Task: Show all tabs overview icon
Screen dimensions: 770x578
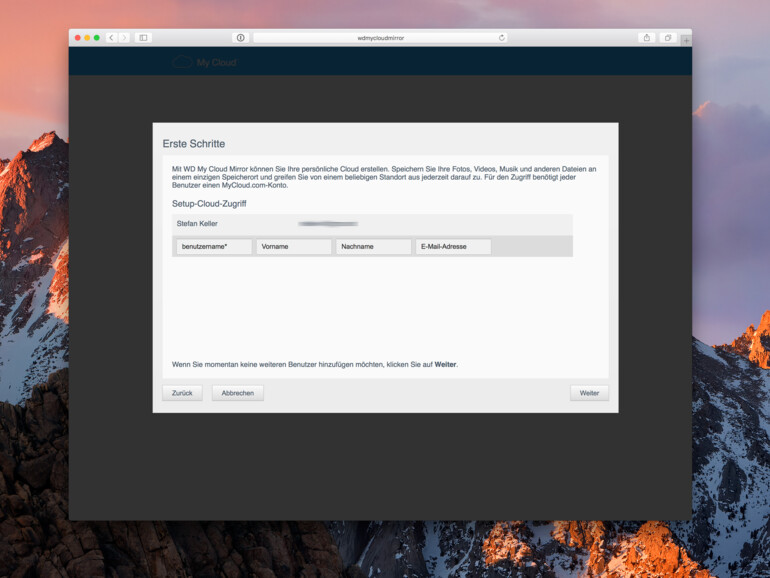Action: [668, 38]
